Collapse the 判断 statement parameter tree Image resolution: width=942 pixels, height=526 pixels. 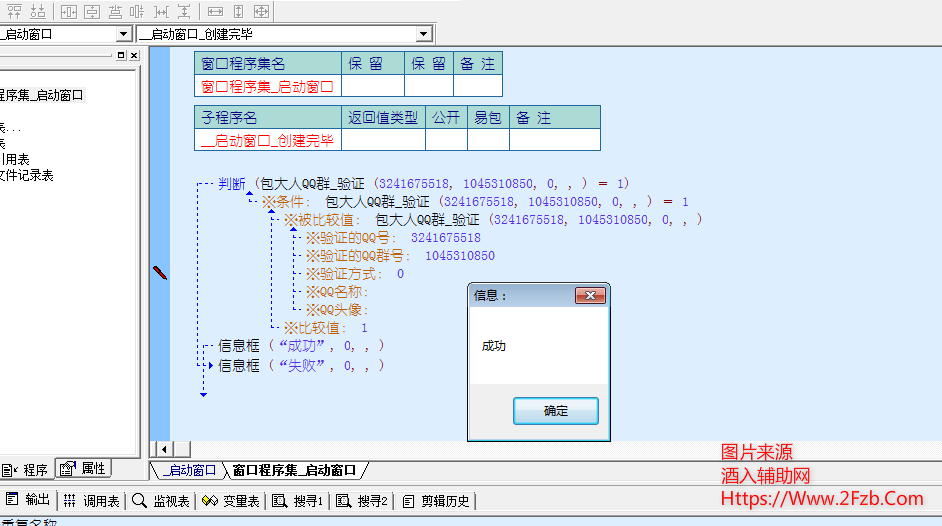click(x=249, y=193)
